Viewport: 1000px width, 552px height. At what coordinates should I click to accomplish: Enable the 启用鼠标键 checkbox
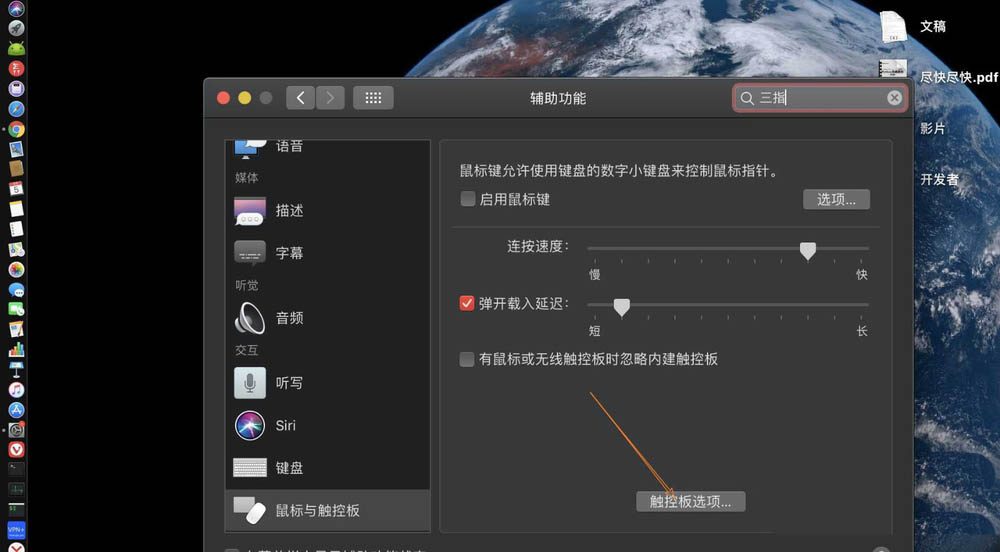[467, 199]
